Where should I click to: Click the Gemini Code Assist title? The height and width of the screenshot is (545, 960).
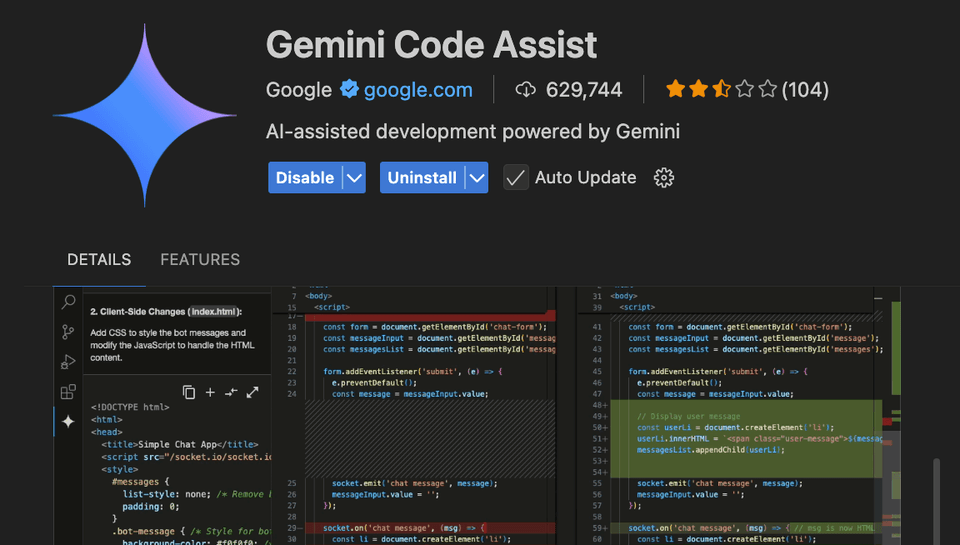(x=431, y=45)
